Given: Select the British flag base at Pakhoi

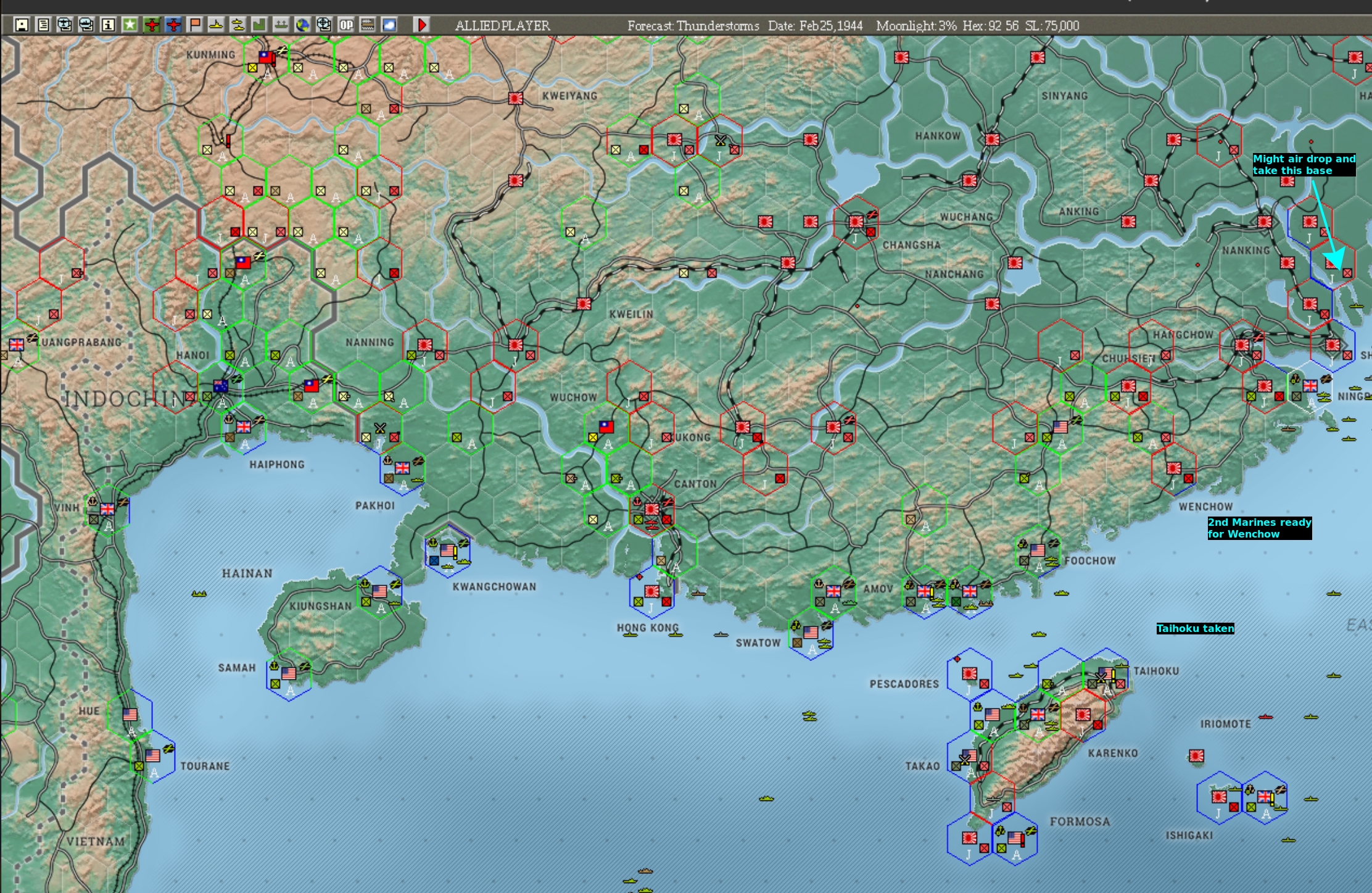Looking at the screenshot, I should [402, 468].
